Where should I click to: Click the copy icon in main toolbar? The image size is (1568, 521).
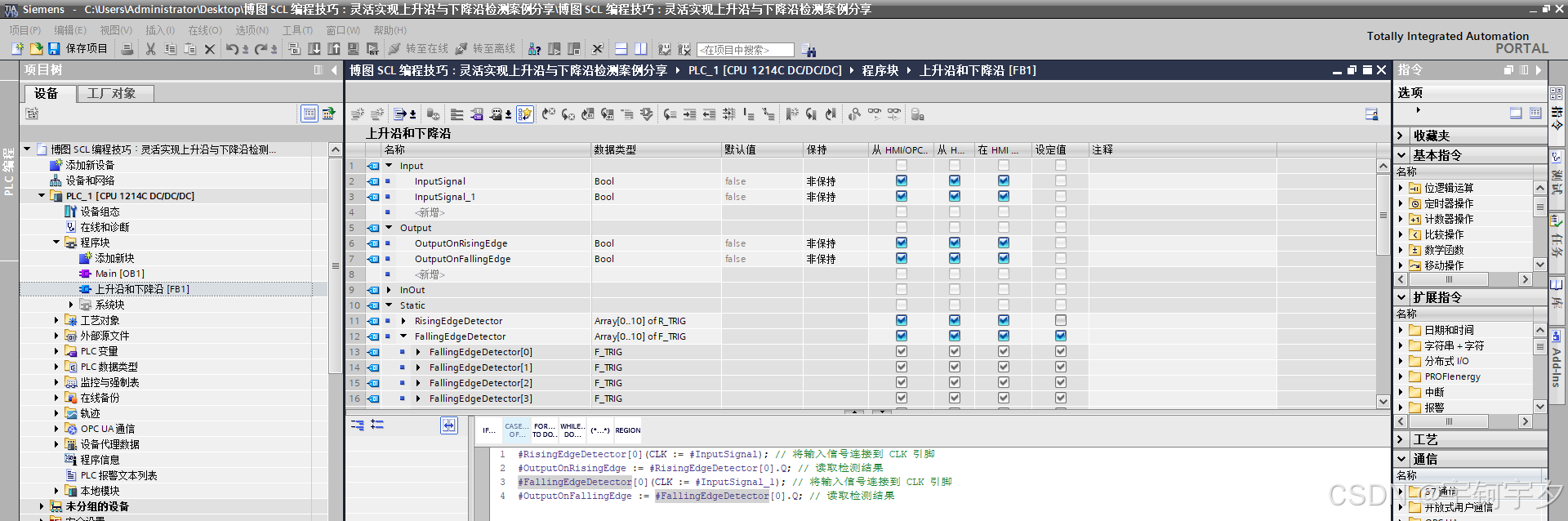click(x=170, y=49)
